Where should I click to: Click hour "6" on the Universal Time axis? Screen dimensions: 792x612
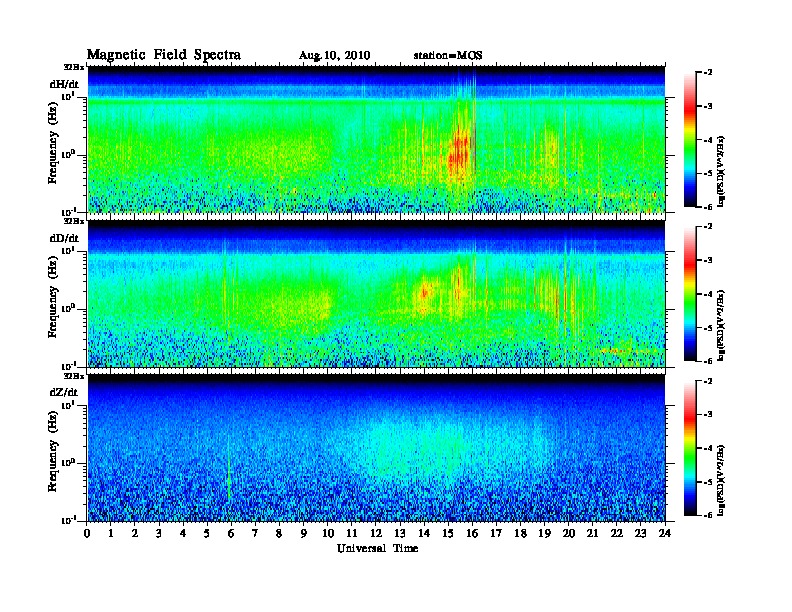231,533
